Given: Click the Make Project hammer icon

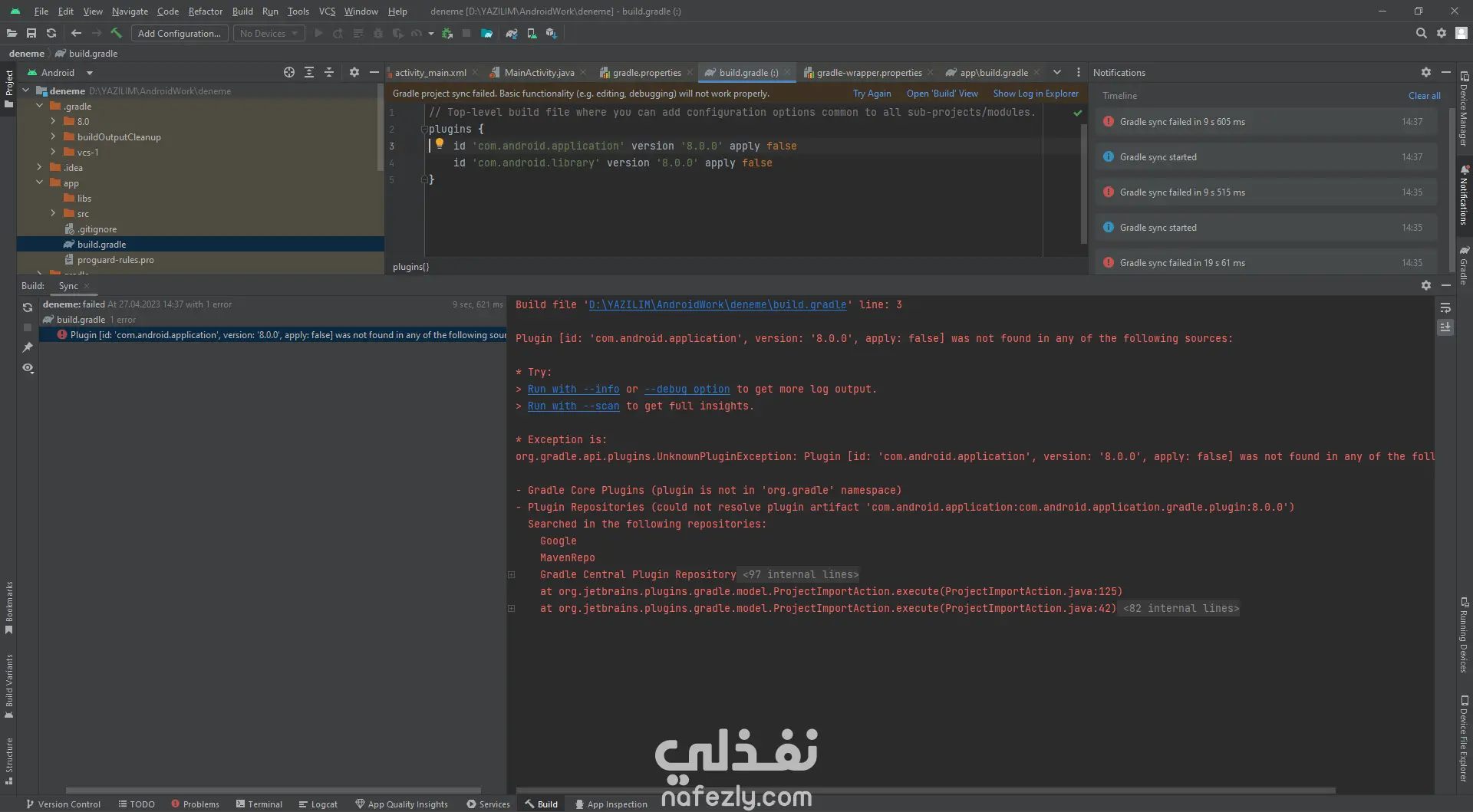Looking at the screenshot, I should pyautogui.click(x=117, y=33).
